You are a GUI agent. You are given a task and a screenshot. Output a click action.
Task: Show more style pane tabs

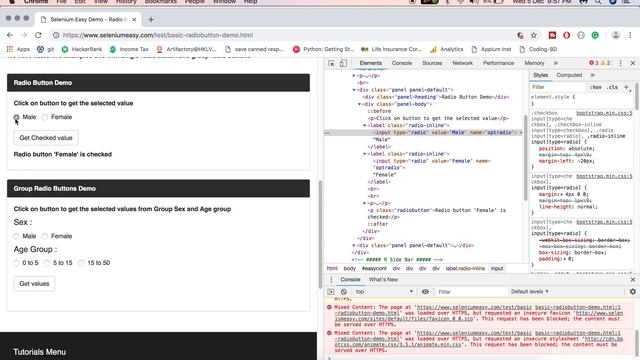point(593,75)
